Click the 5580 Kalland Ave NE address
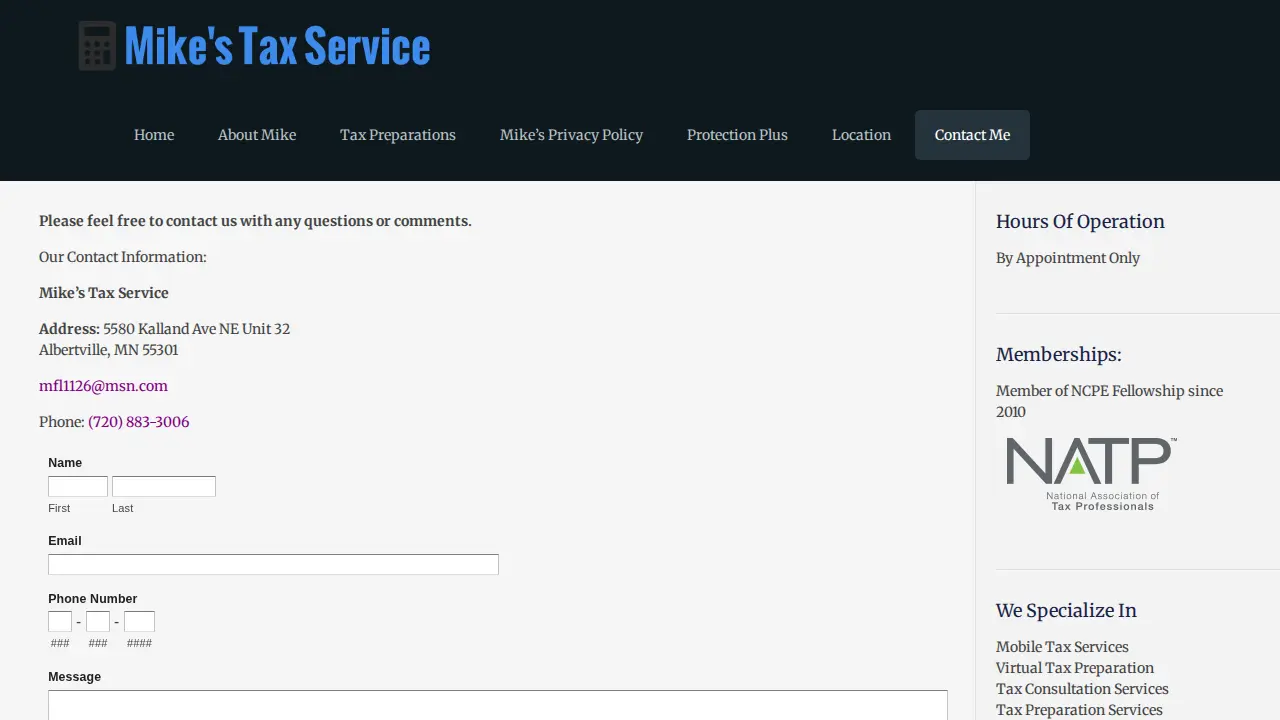This screenshot has height=720, width=1280. (x=197, y=329)
